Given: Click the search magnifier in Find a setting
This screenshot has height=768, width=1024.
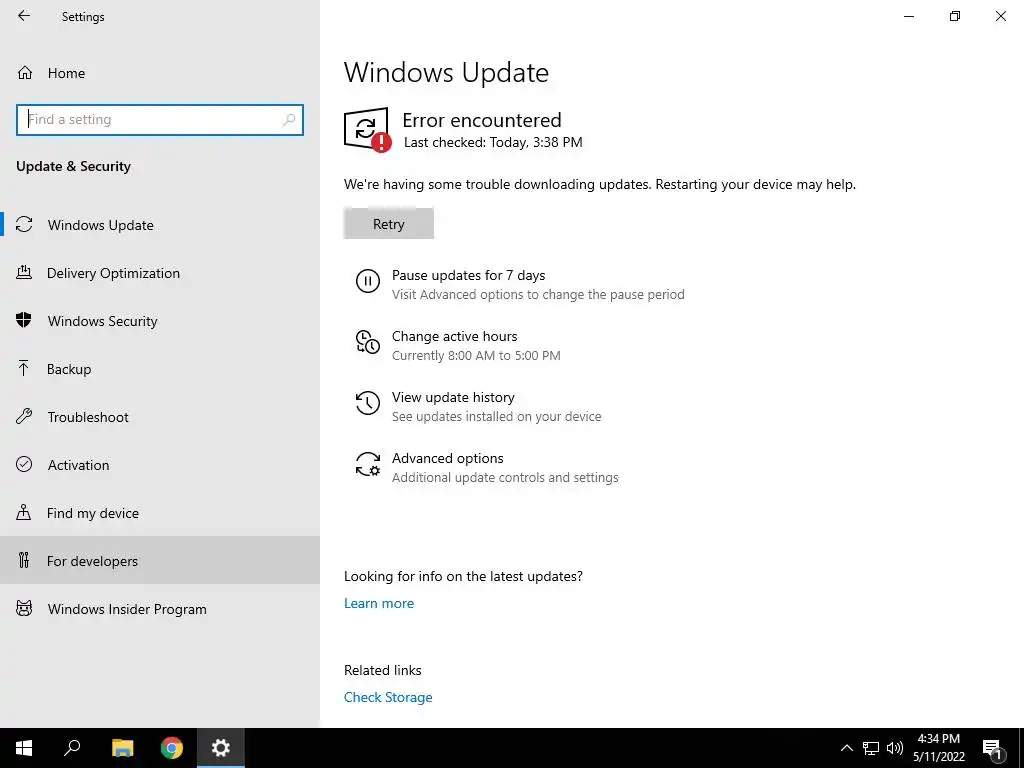Looking at the screenshot, I should click(289, 120).
